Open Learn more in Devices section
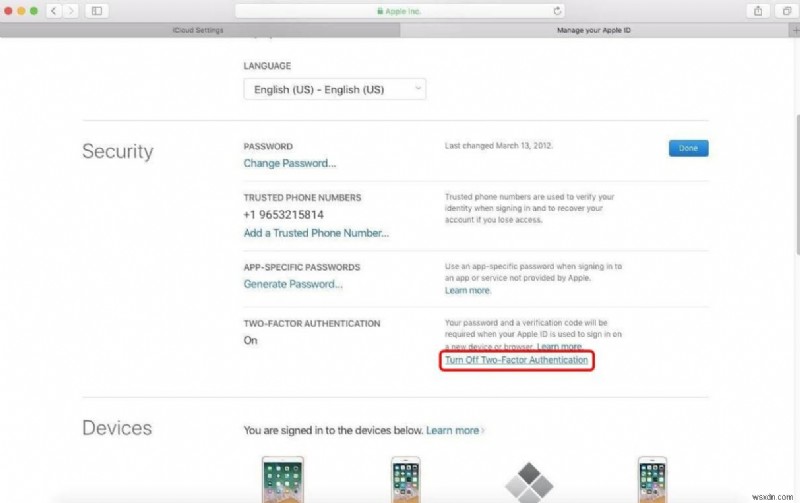Screen dimensions: 800x503 pyautogui.click(x=455, y=431)
